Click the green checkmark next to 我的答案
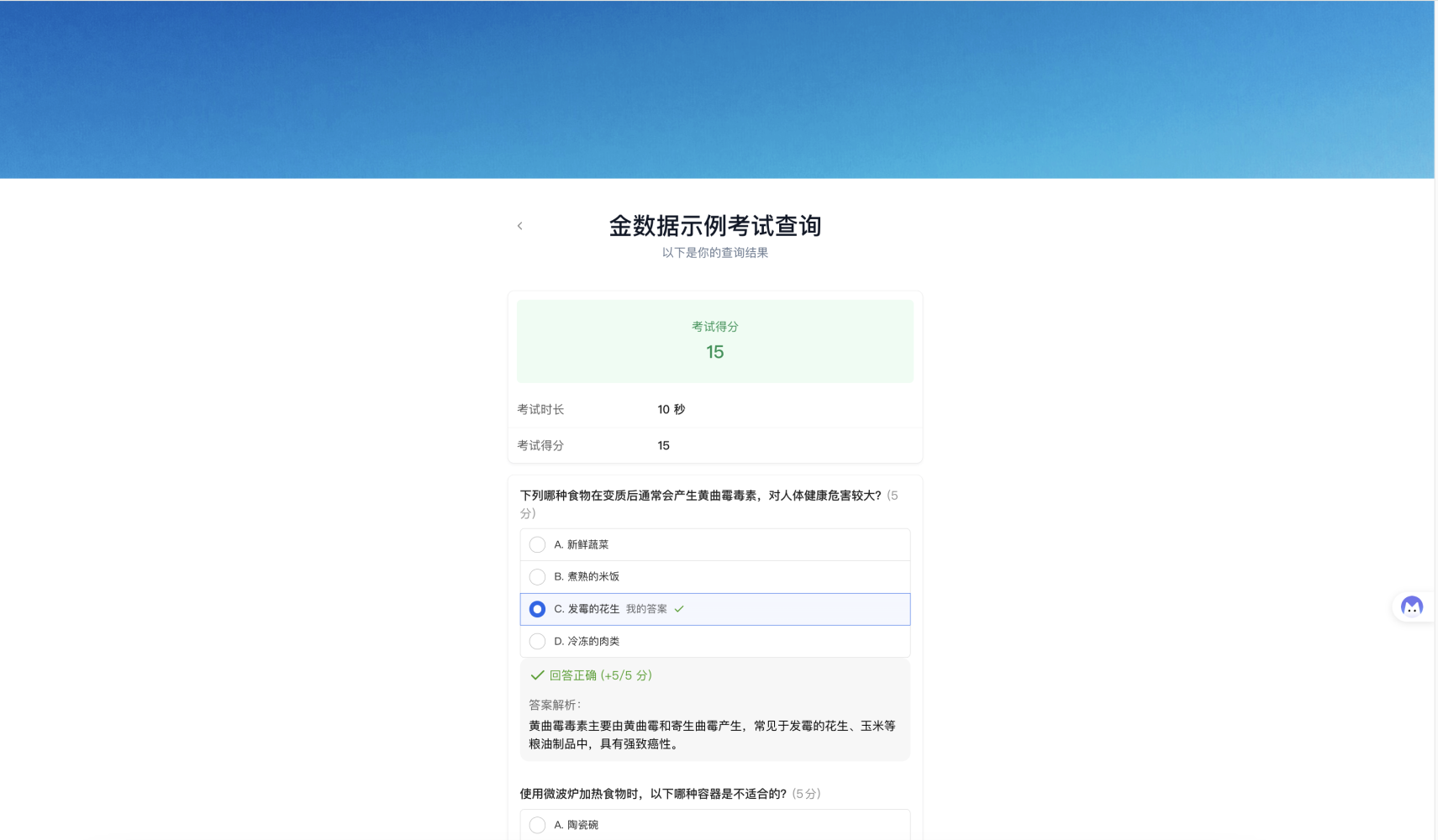This screenshot has width=1438, height=840. coord(679,609)
